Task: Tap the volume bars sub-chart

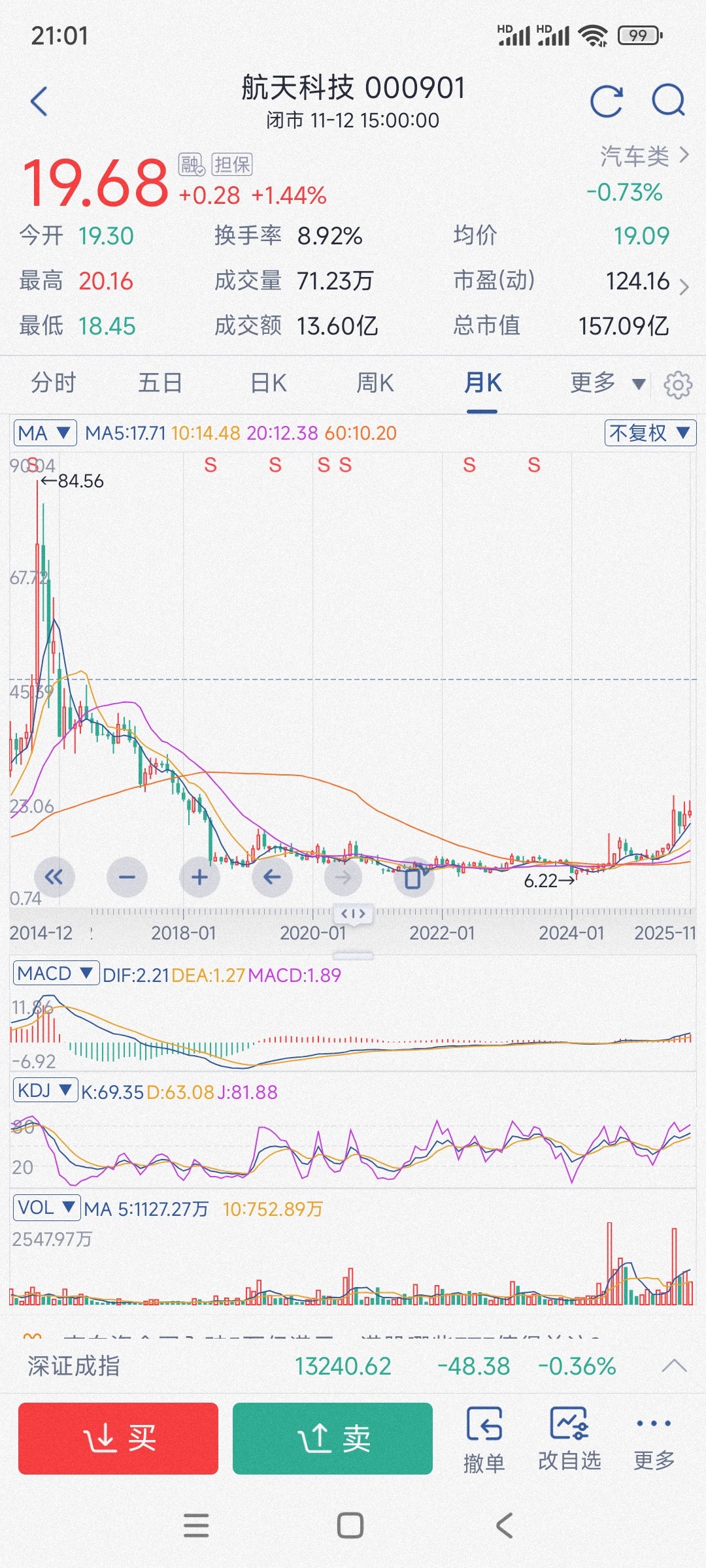Action: [x=353, y=1264]
